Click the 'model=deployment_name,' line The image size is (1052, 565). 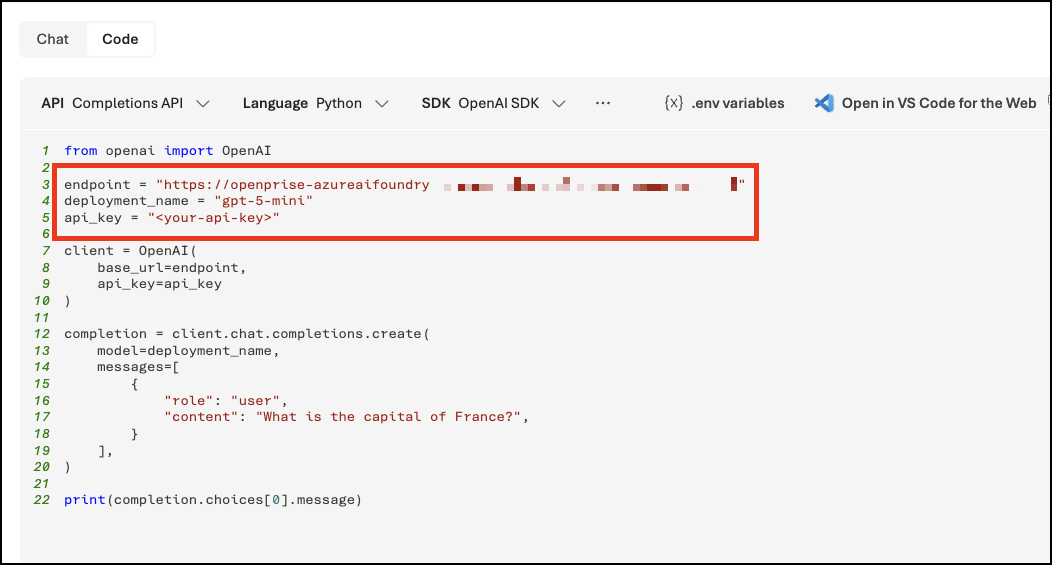(188, 351)
